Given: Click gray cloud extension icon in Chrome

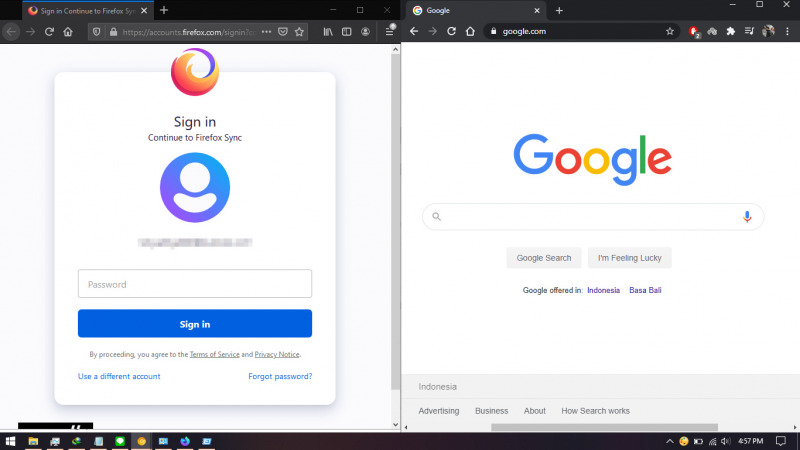Looking at the screenshot, I should (712, 31).
